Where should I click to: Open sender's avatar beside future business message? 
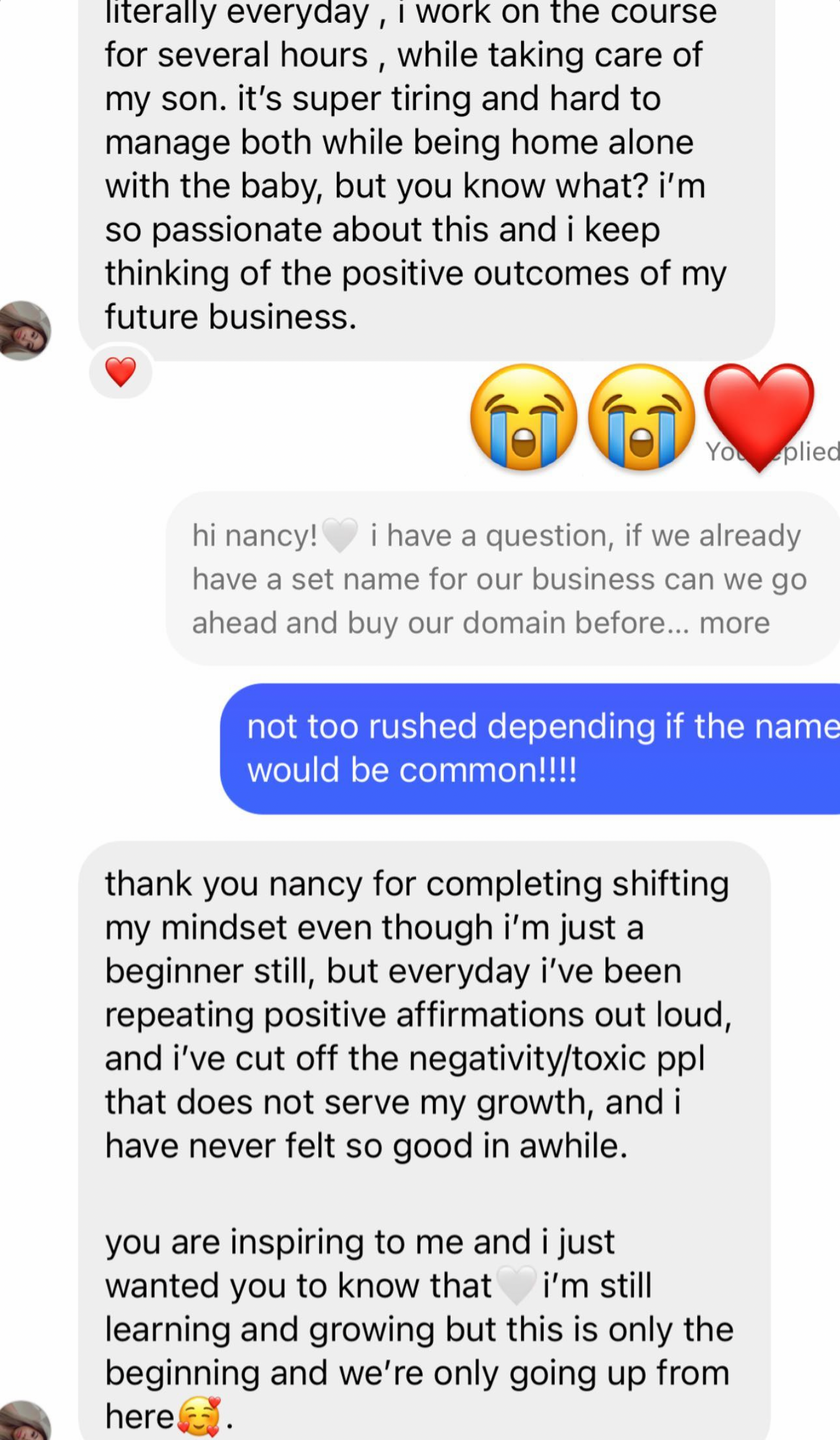(24, 330)
